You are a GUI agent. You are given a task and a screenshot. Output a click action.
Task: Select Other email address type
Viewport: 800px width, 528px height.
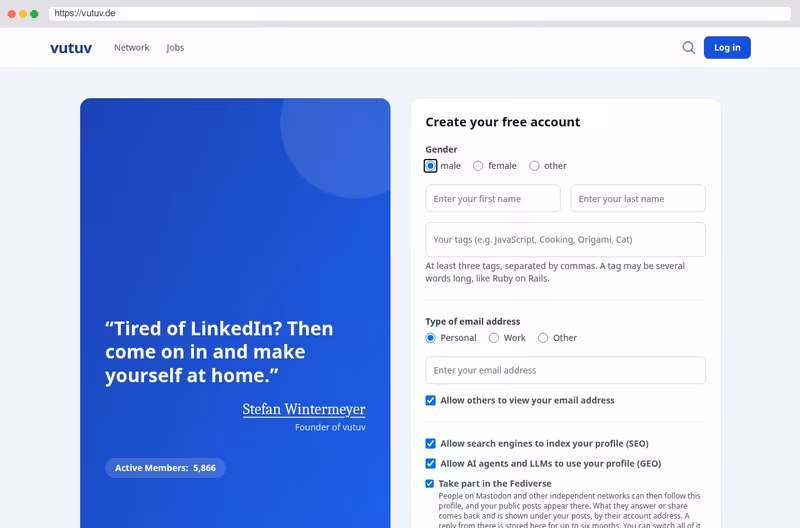point(543,338)
